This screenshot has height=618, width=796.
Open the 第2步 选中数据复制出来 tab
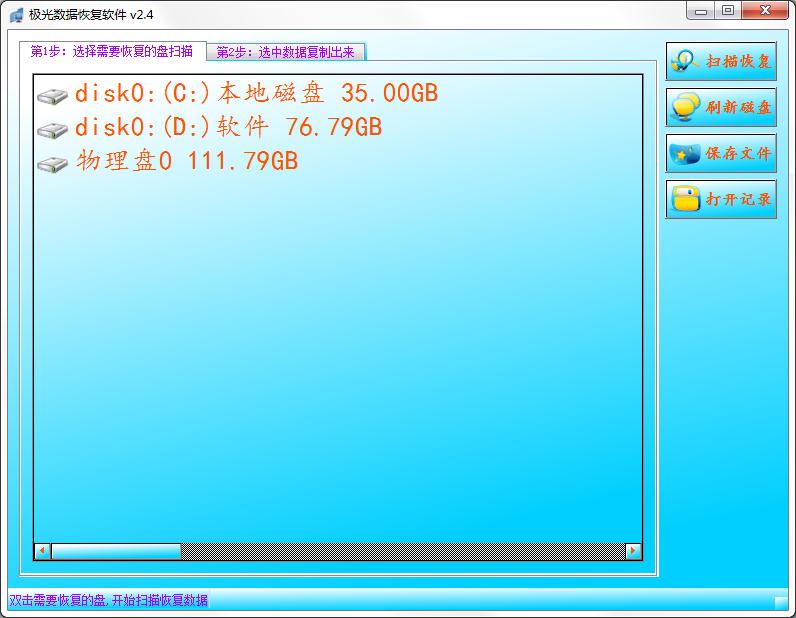[x=286, y=53]
